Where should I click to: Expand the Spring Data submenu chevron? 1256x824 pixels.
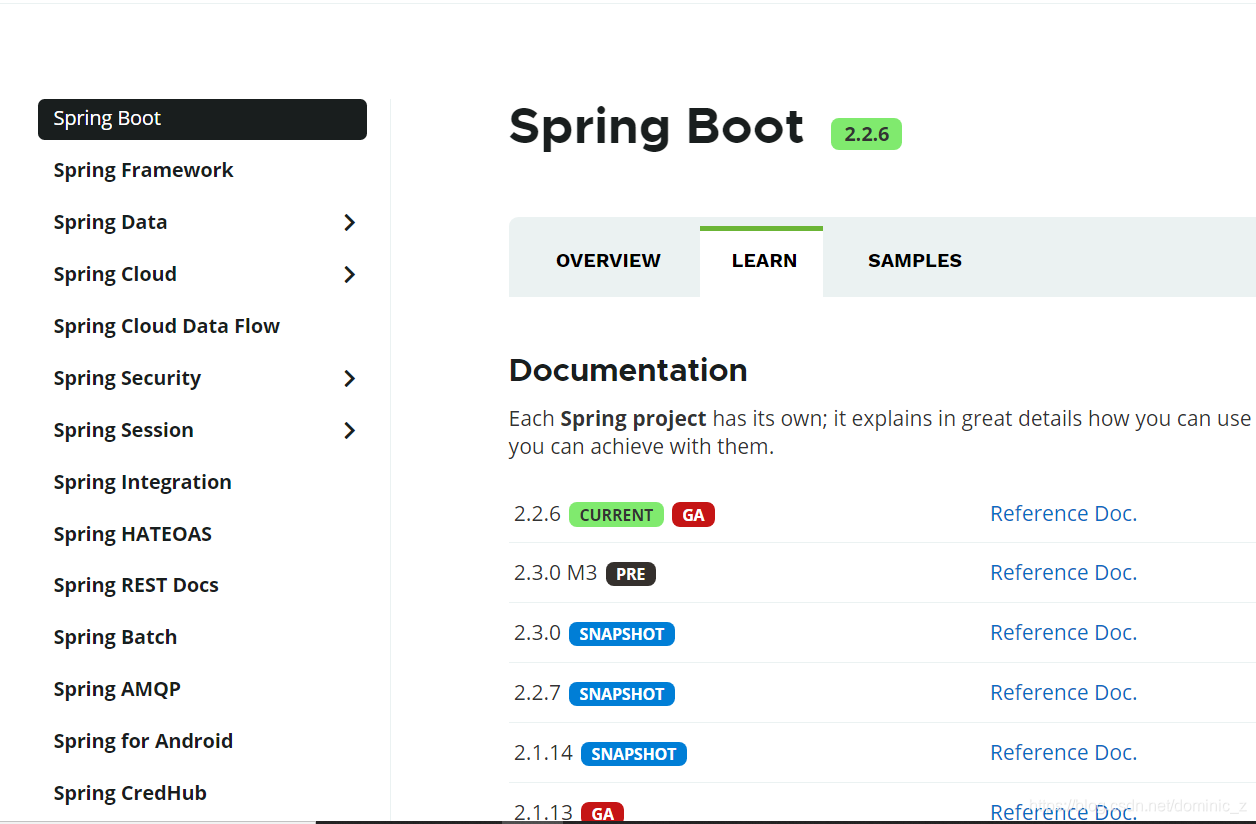tap(349, 222)
